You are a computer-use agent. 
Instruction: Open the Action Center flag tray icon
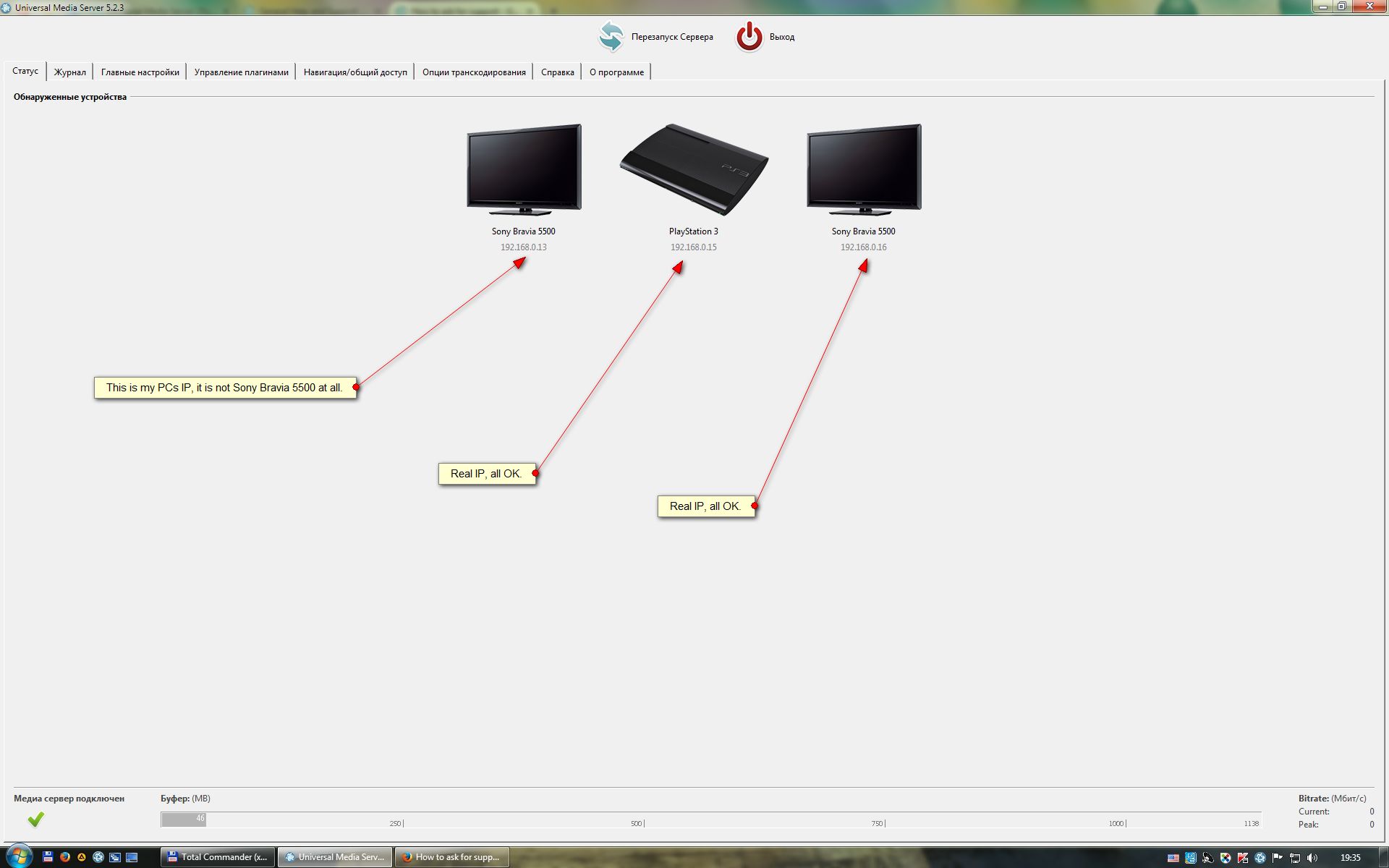(1278, 858)
